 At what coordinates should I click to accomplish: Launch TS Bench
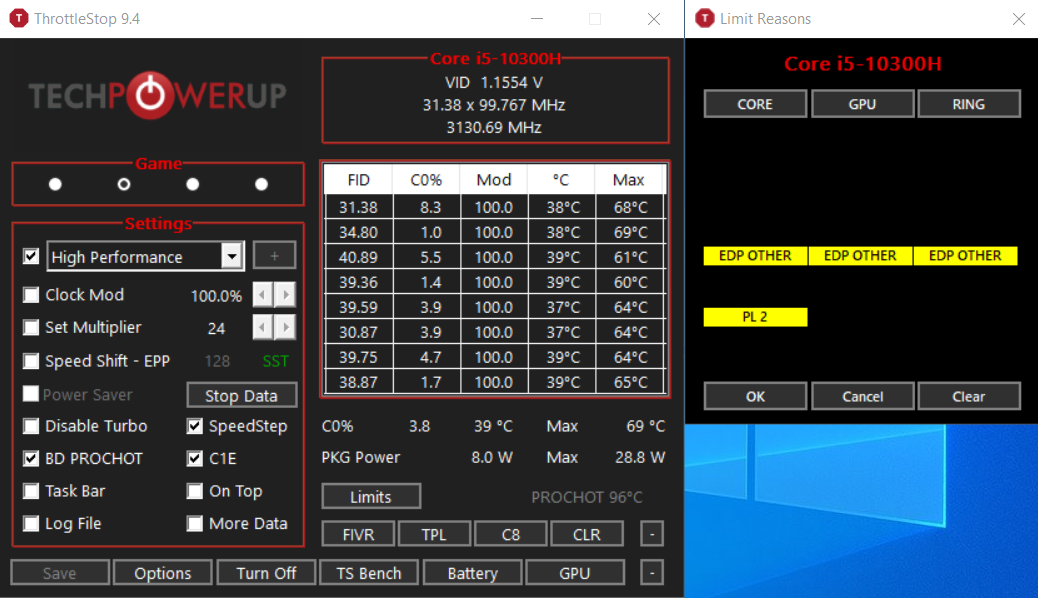pyautogui.click(x=369, y=573)
